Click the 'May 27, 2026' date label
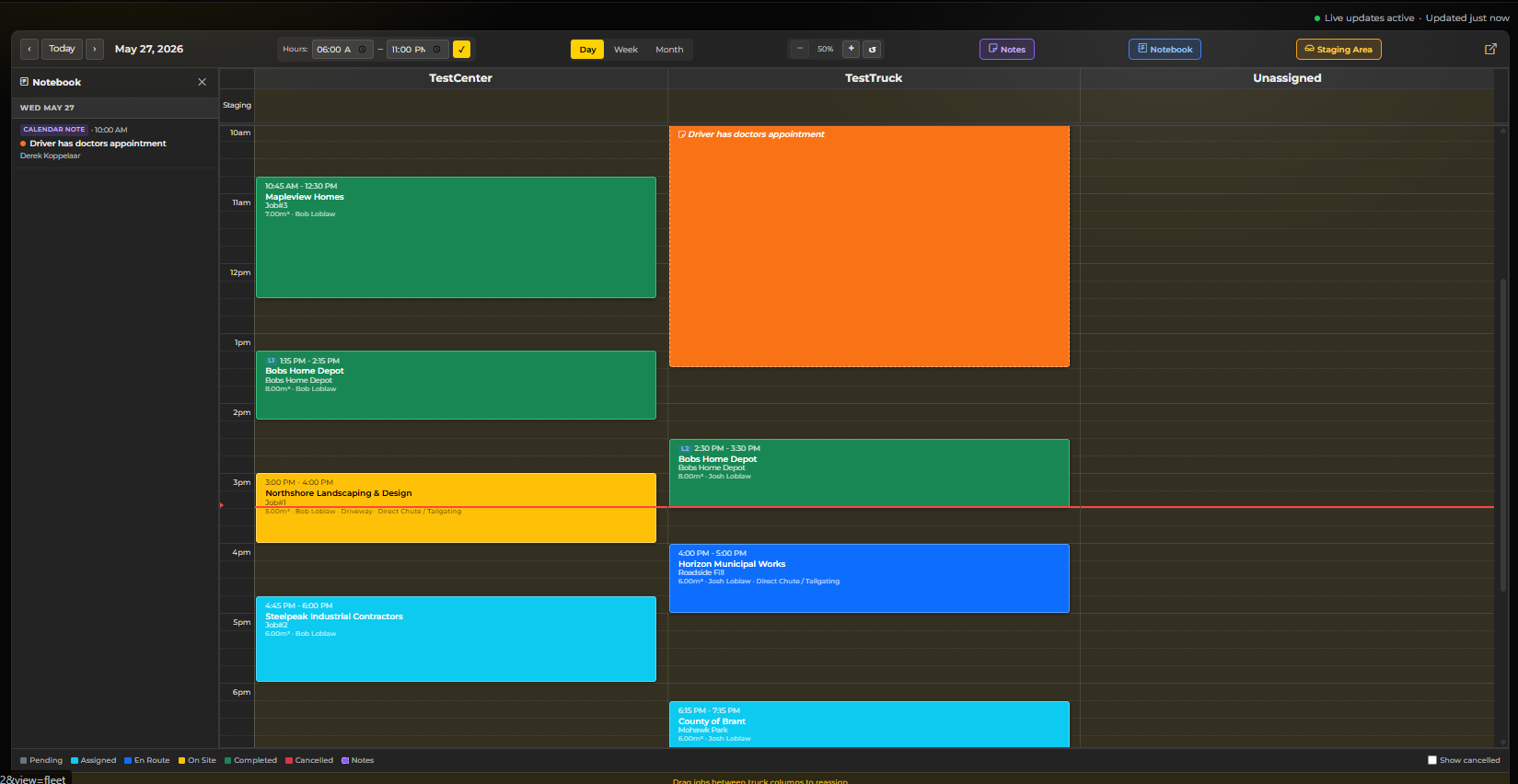Image resolution: width=1518 pixels, height=784 pixels. click(149, 49)
